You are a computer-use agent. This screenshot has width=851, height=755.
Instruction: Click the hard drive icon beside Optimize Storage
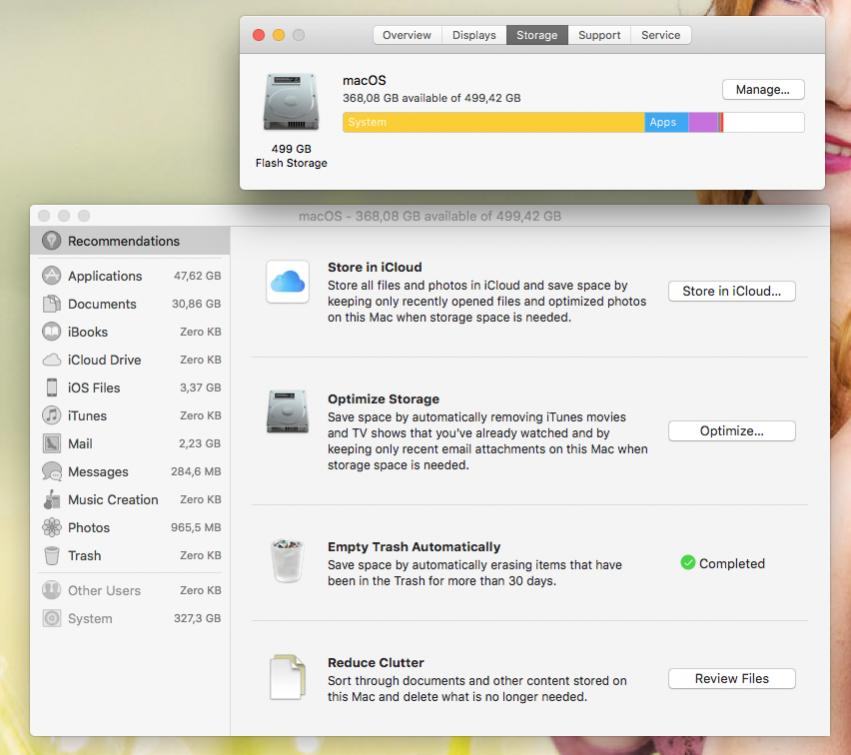(288, 412)
